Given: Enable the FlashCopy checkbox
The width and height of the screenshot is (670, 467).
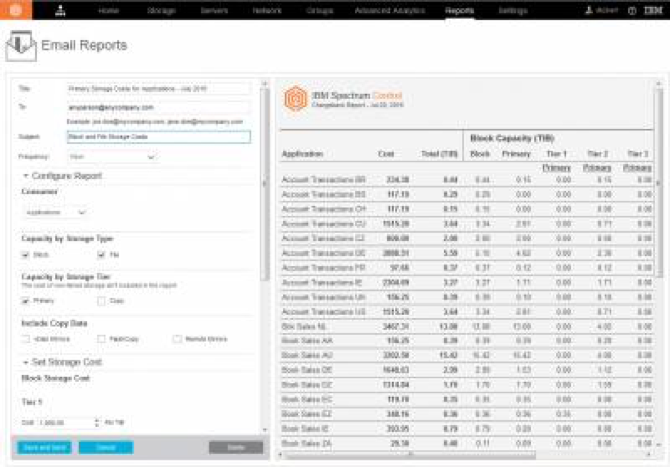Looking at the screenshot, I should pyautogui.click(x=101, y=339).
